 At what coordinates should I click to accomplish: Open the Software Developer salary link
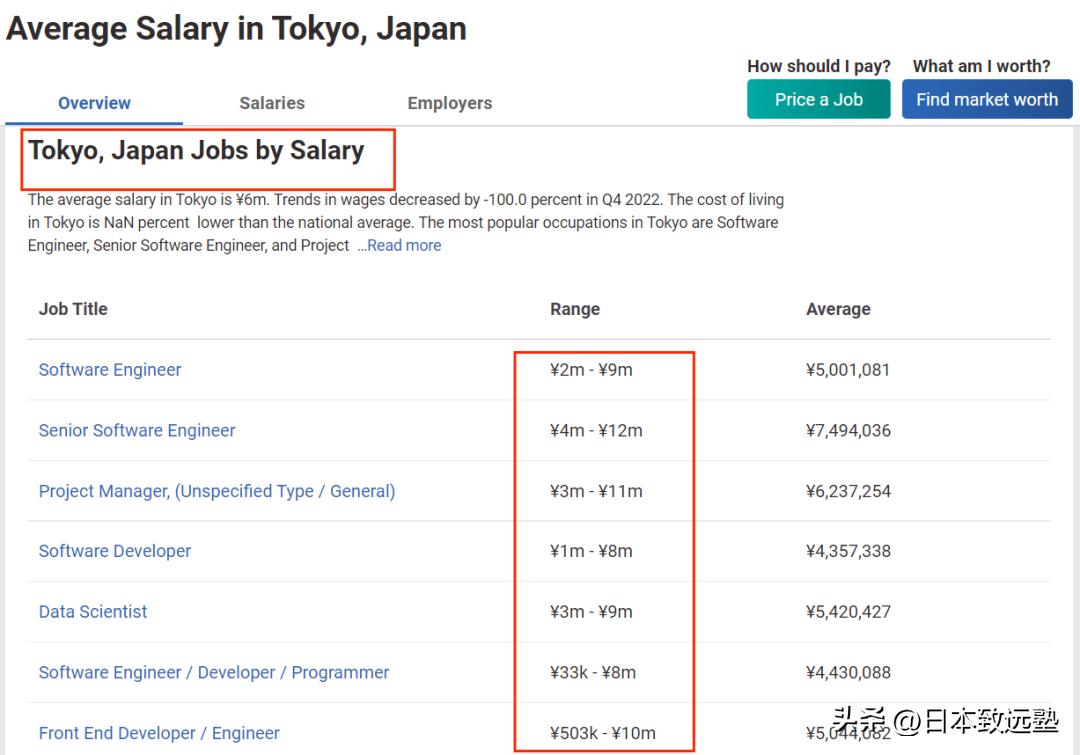[x=114, y=551]
